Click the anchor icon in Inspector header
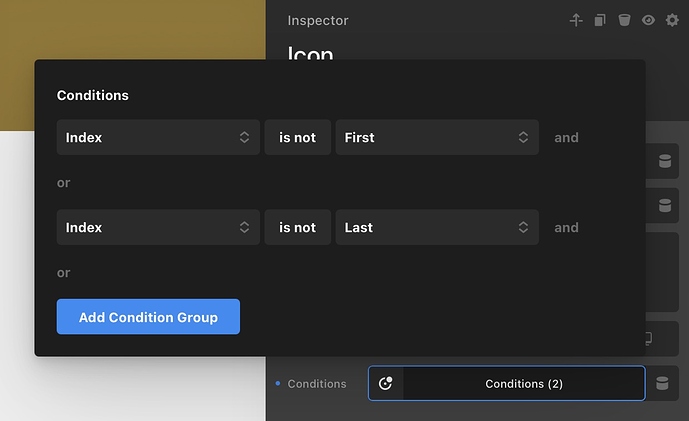 [576, 20]
